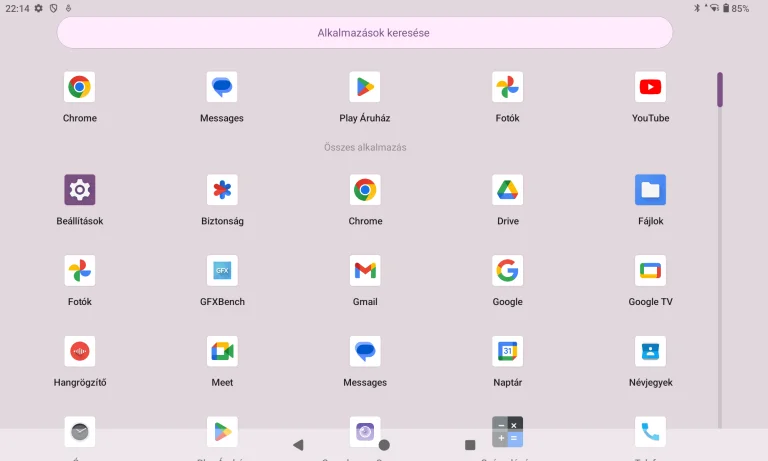Tap the settings gear in status bar
The width and height of the screenshot is (768, 461).
38,8
